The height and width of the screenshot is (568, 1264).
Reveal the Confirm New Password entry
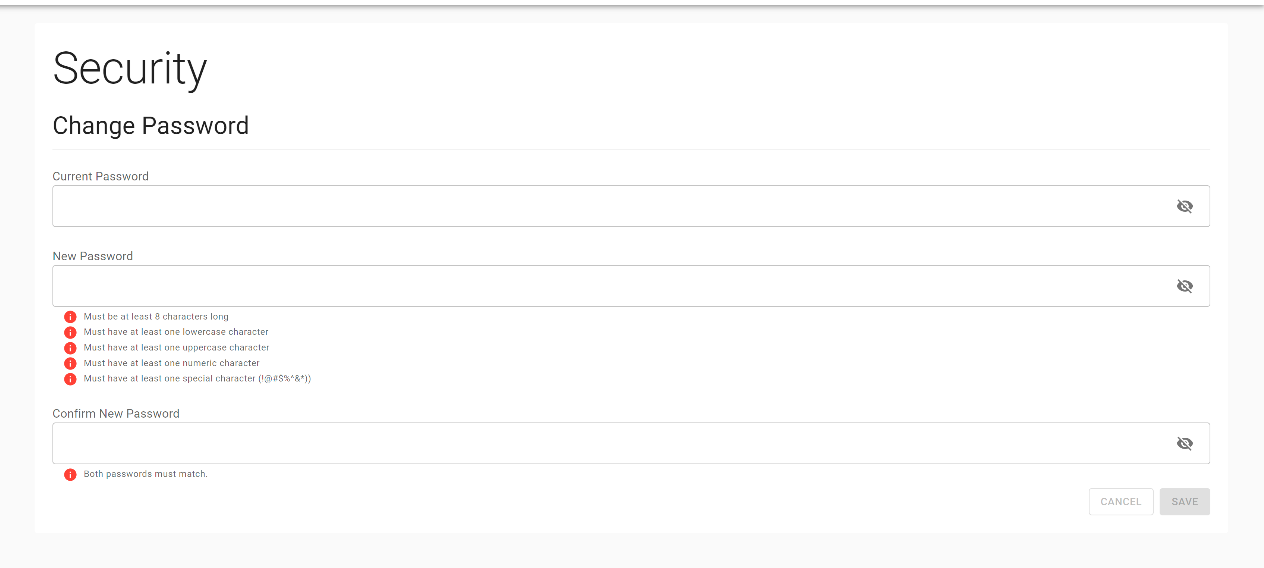(x=1184, y=443)
